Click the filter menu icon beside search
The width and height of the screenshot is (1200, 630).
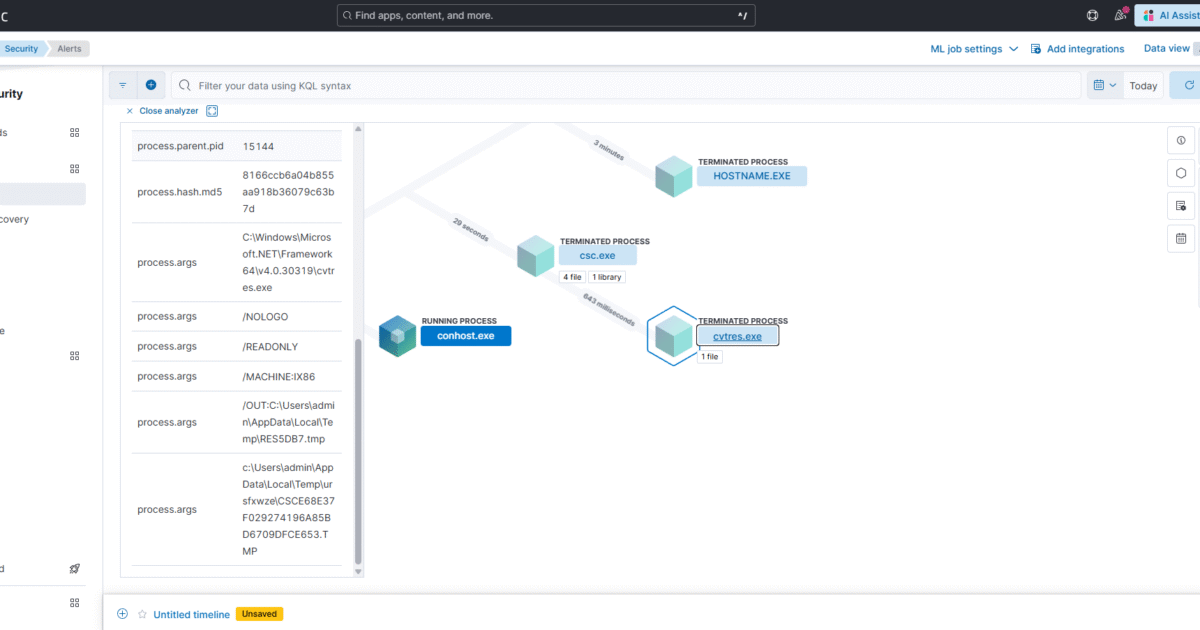click(123, 85)
